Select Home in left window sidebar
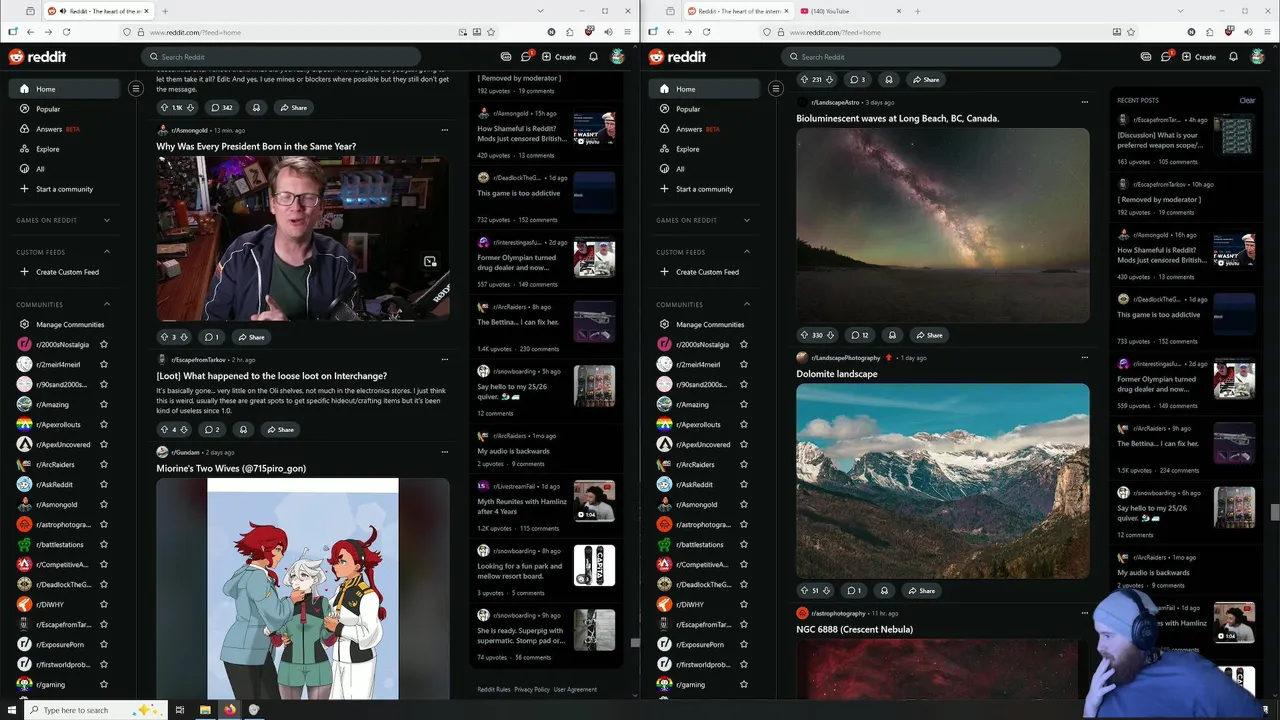 64,89
